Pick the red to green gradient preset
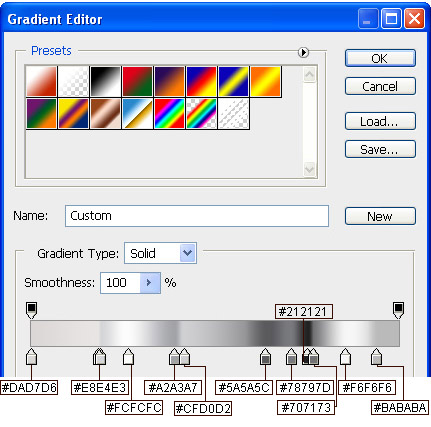Viewport: 431px width, 427px height. tap(137, 81)
